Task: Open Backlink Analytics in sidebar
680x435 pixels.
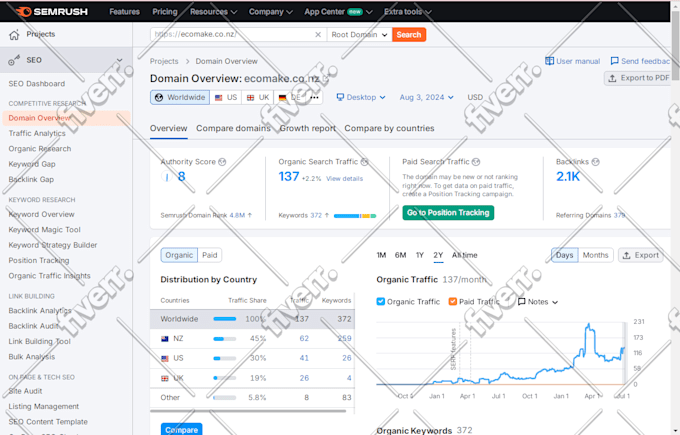Action: (x=40, y=311)
